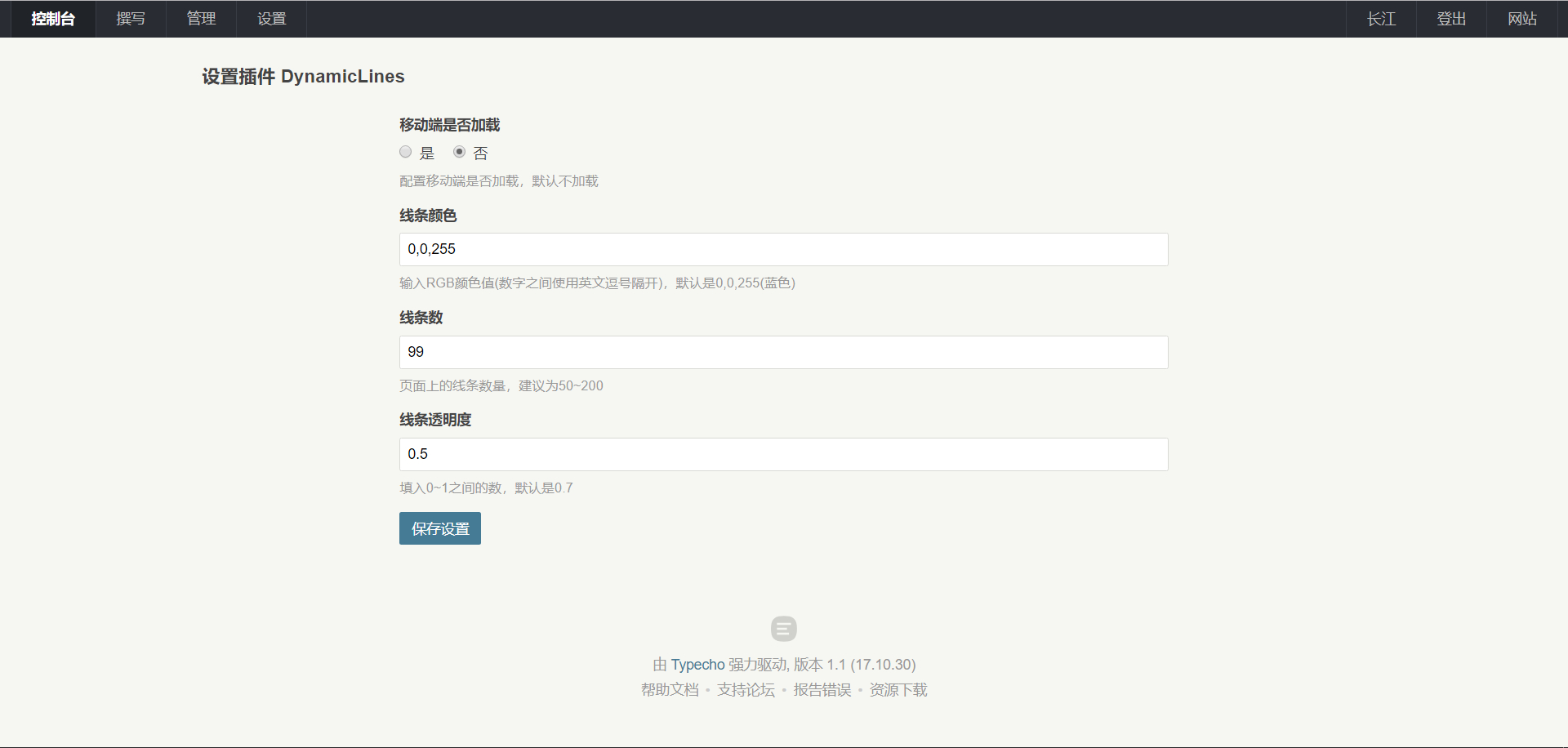Open user profile link 长江

[x=1381, y=19]
